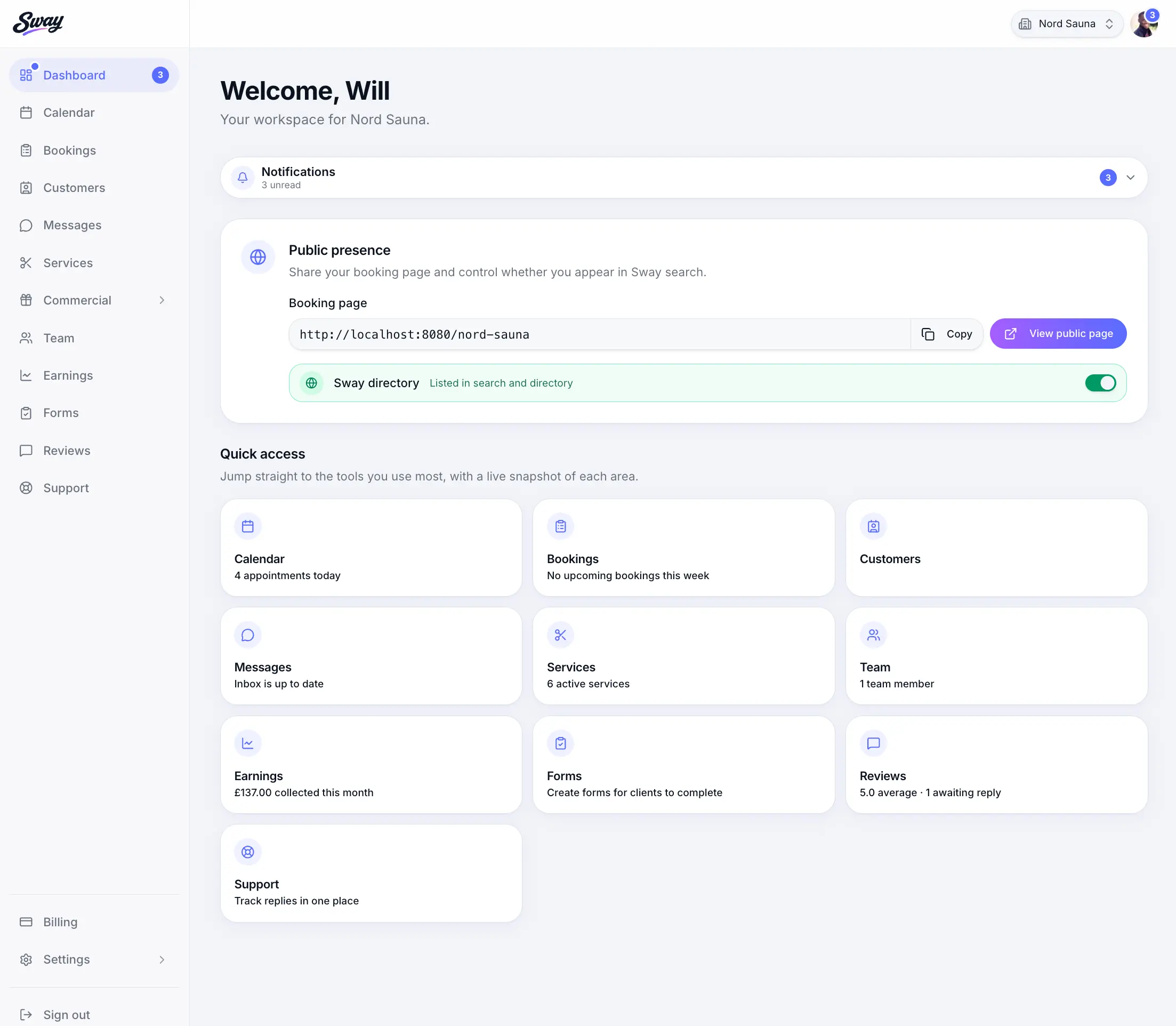The height and width of the screenshot is (1026, 1176).
Task: Click 'Listed in search and directory' text
Action: (x=501, y=383)
